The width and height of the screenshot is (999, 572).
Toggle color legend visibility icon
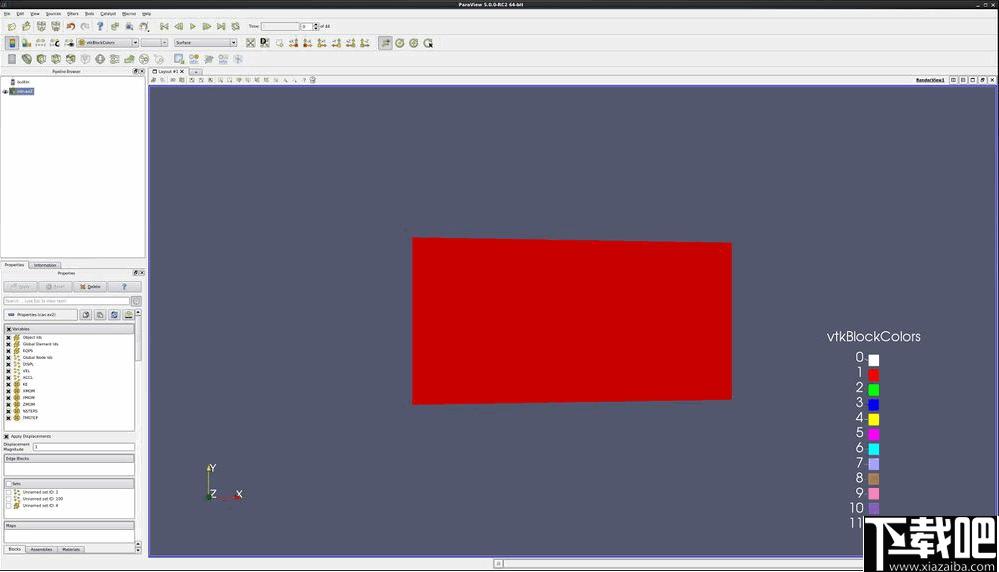pyautogui.click(x=12, y=43)
